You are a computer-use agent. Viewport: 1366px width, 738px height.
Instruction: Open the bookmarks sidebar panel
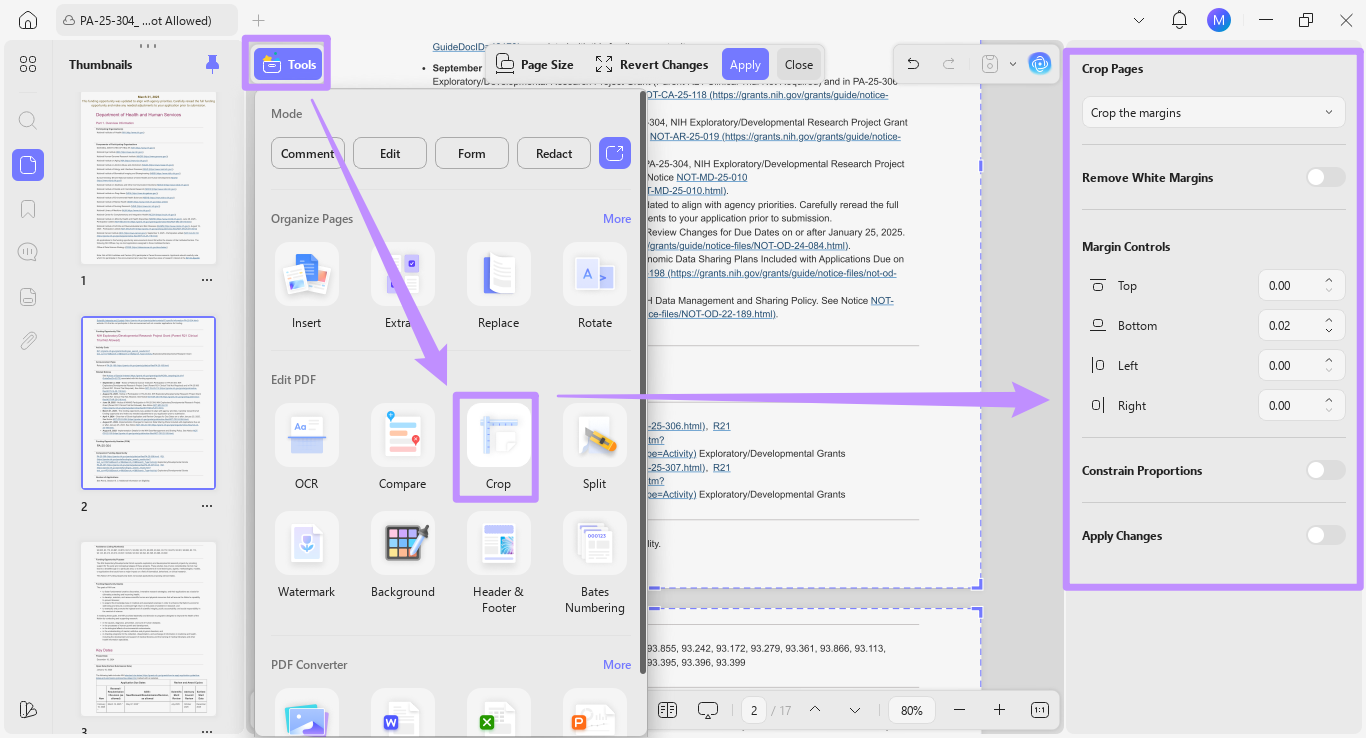point(28,209)
